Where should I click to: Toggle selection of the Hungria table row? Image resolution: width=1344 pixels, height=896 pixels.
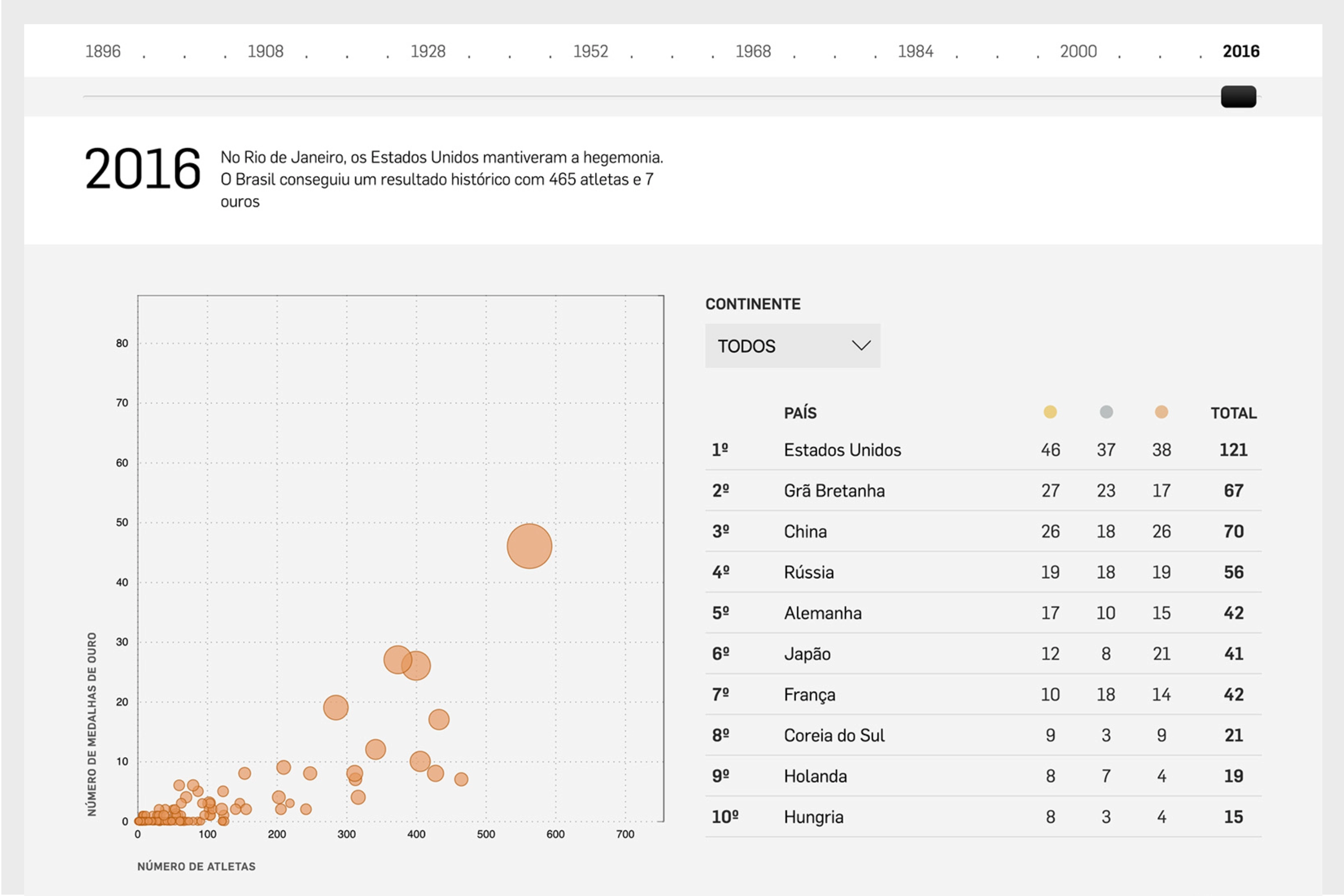(814, 817)
